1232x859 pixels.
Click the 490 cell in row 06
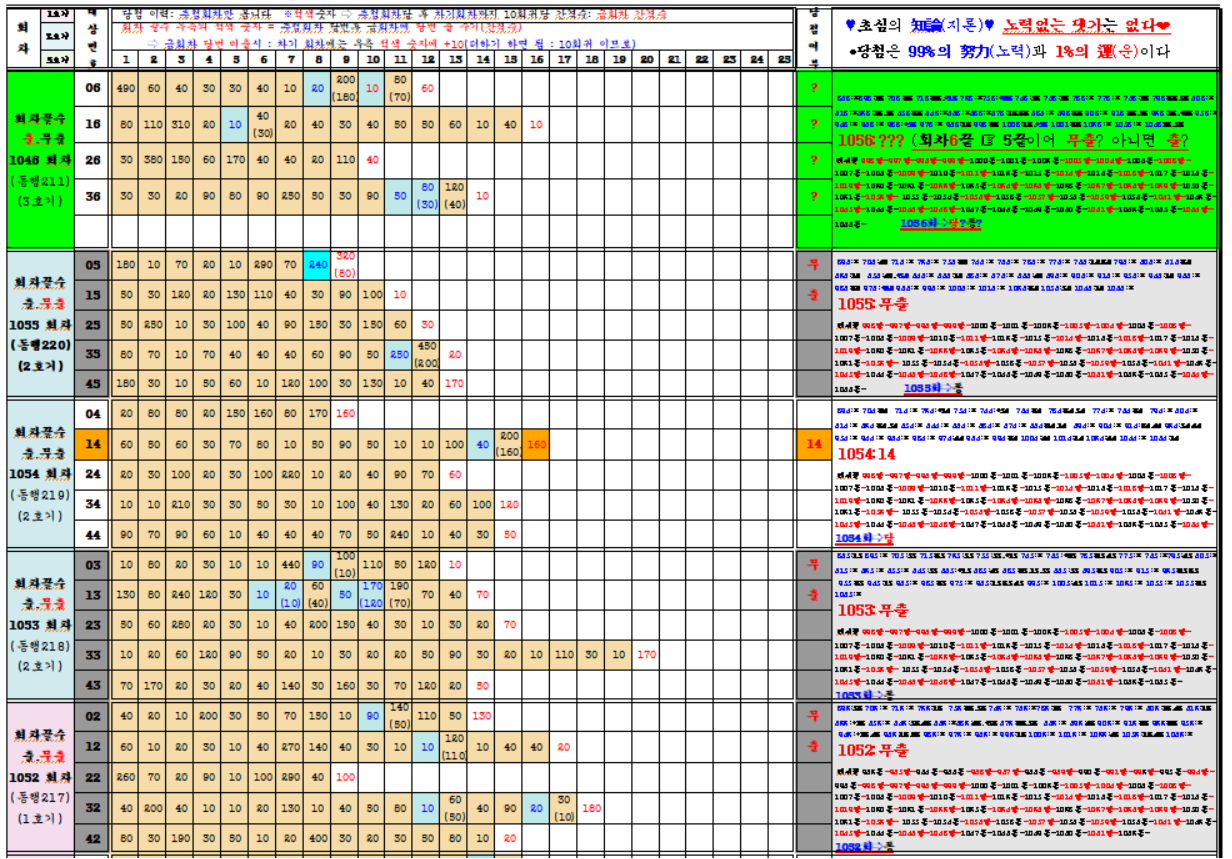126,88
